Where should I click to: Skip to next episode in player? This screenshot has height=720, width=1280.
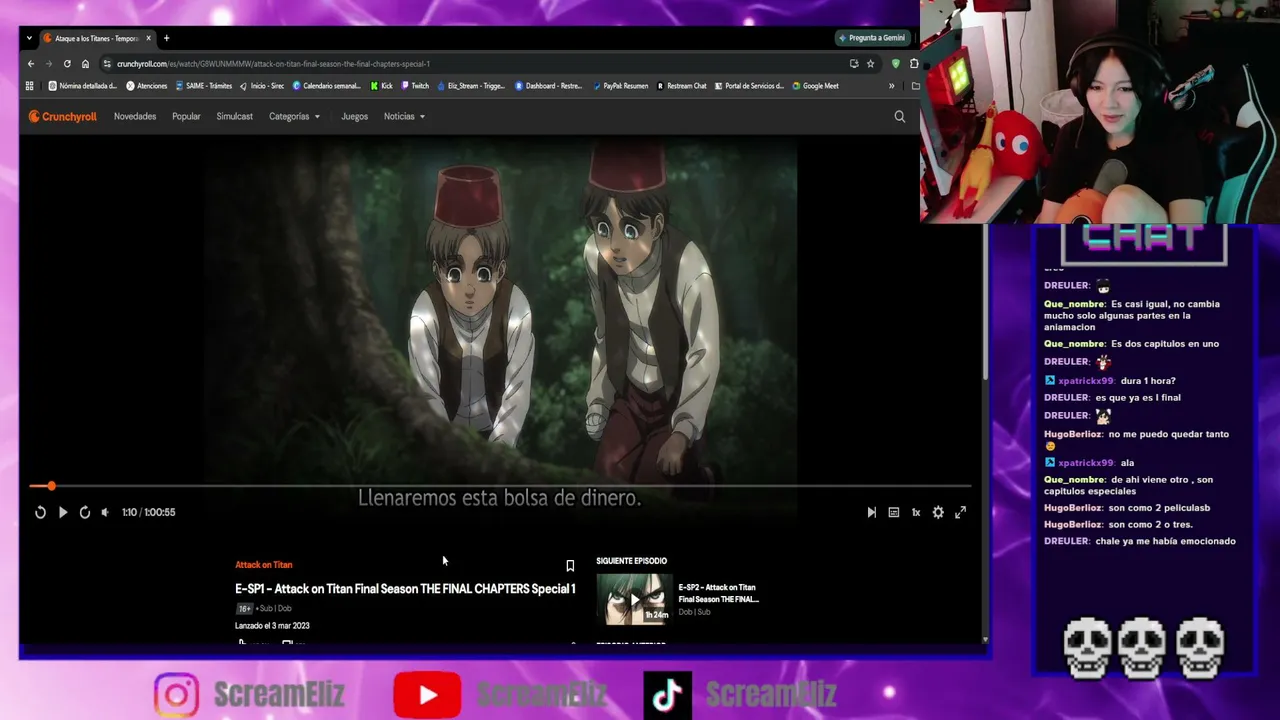point(871,512)
